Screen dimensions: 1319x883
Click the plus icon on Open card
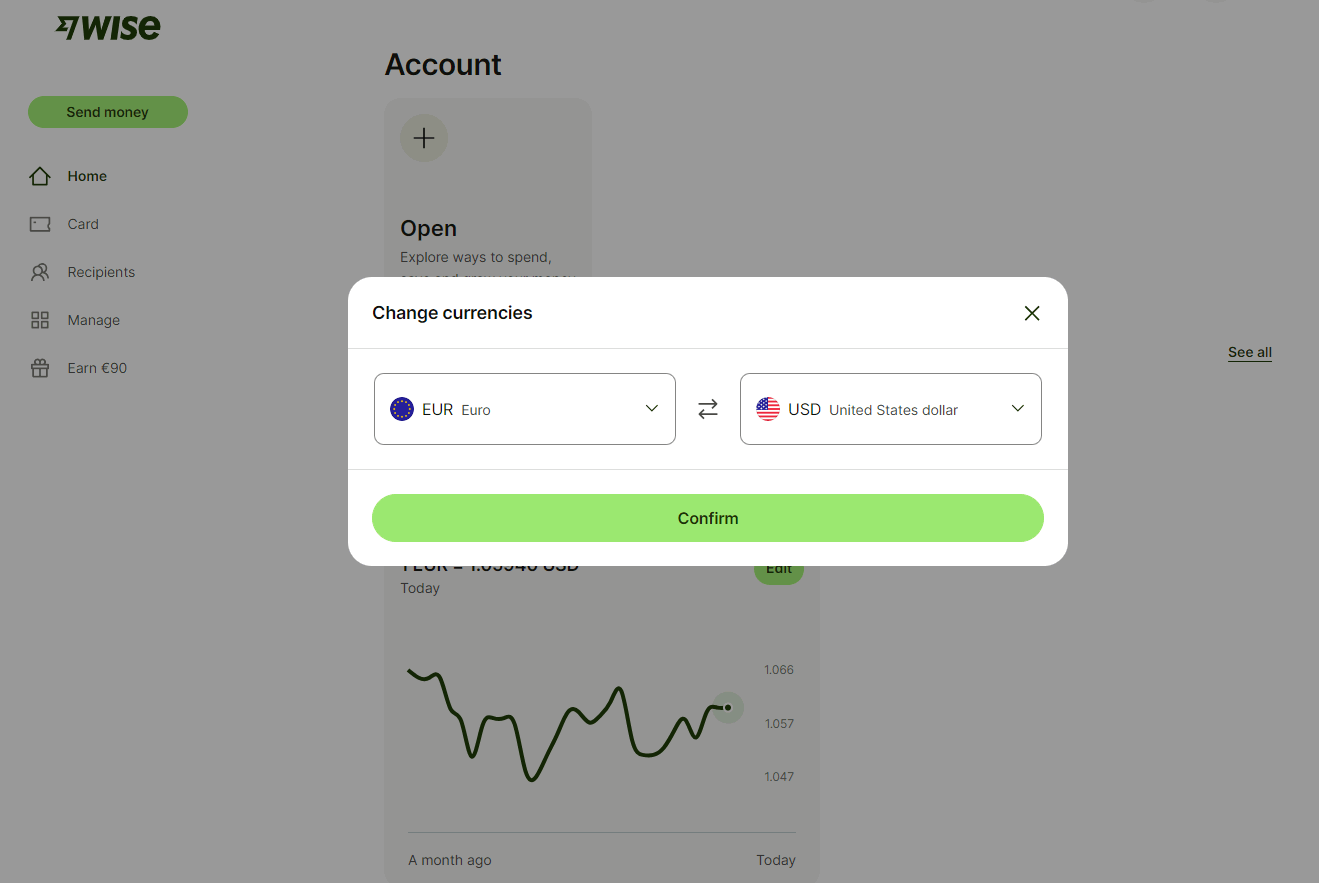(424, 138)
